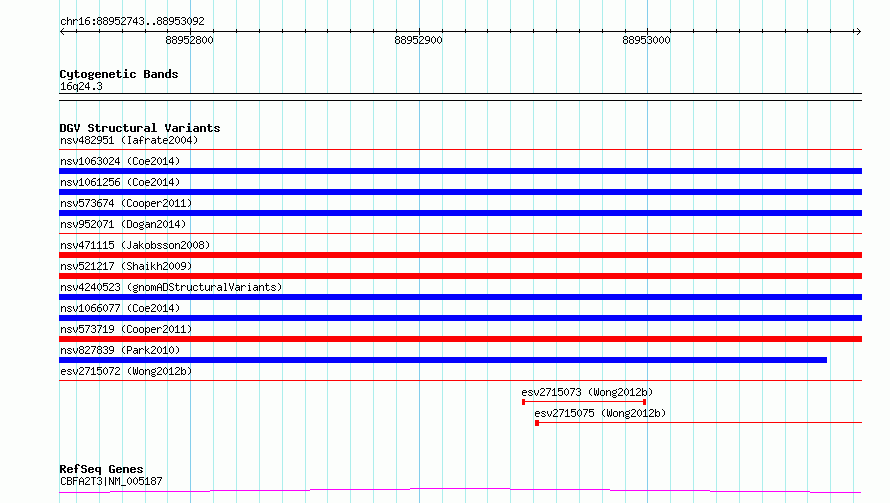The width and height of the screenshot is (890, 503).
Task: Click the red bar of nsv521217
Action: pyautogui.click(x=460, y=276)
